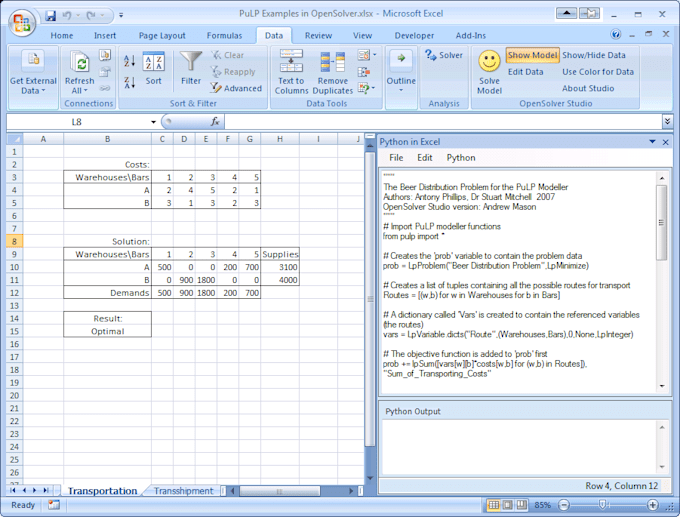Click the Select All corner cell
680x517 pixels.
pyautogui.click(x=14, y=139)
